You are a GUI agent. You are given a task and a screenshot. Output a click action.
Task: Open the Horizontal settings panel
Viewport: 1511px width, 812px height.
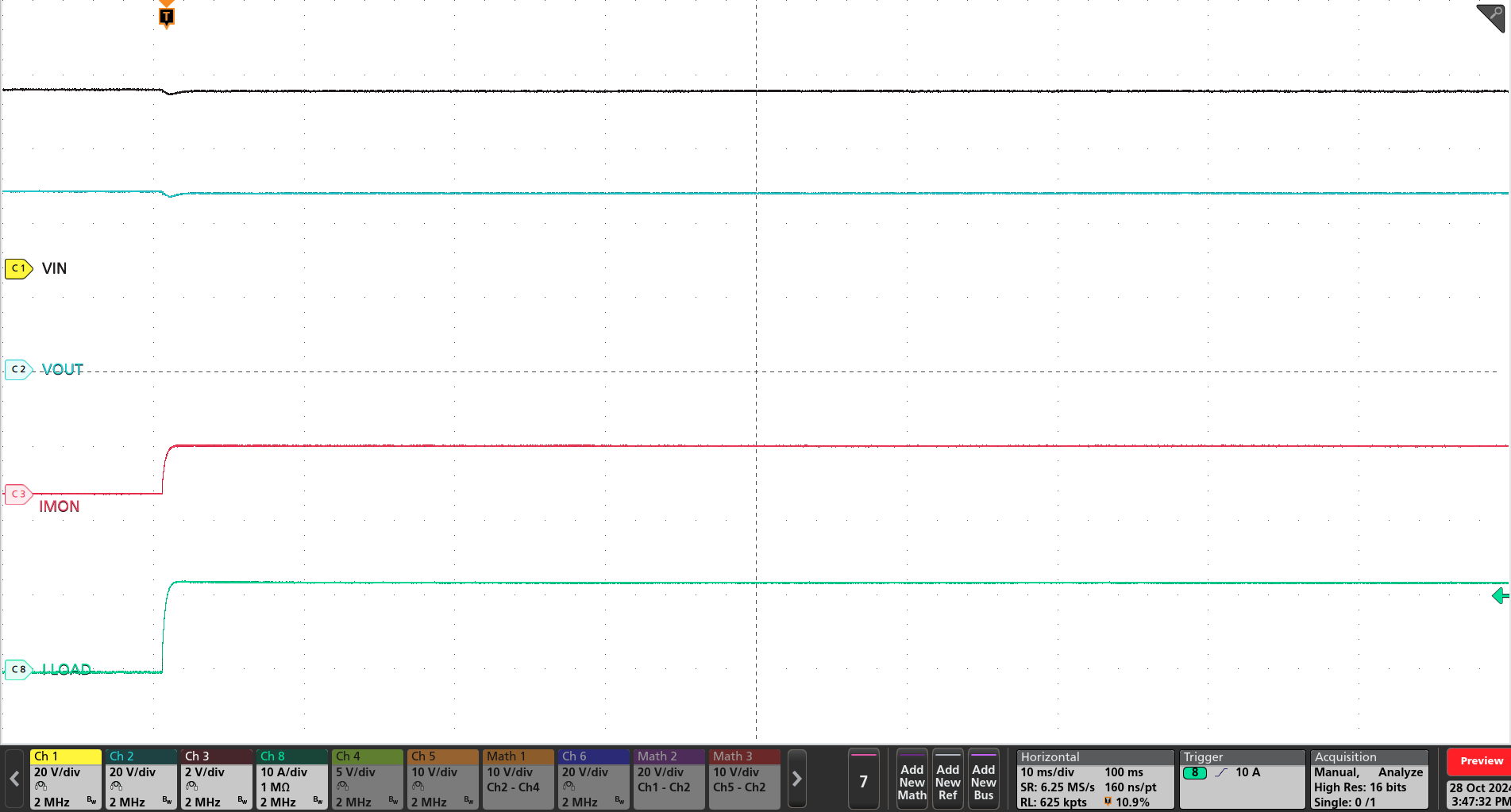pos(1094,779)
